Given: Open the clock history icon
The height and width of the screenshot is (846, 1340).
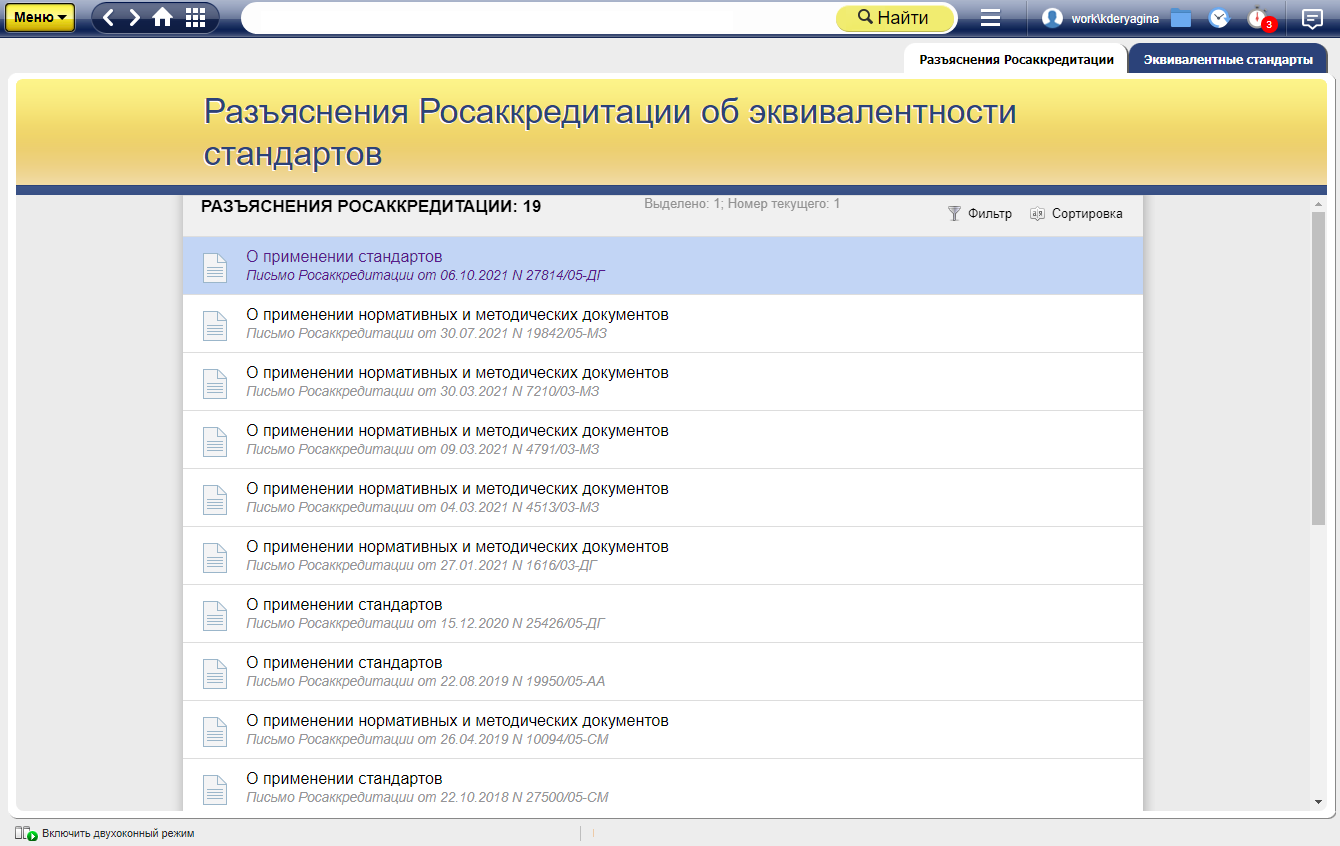Looking at the screenshot, I should point(1218,18).
